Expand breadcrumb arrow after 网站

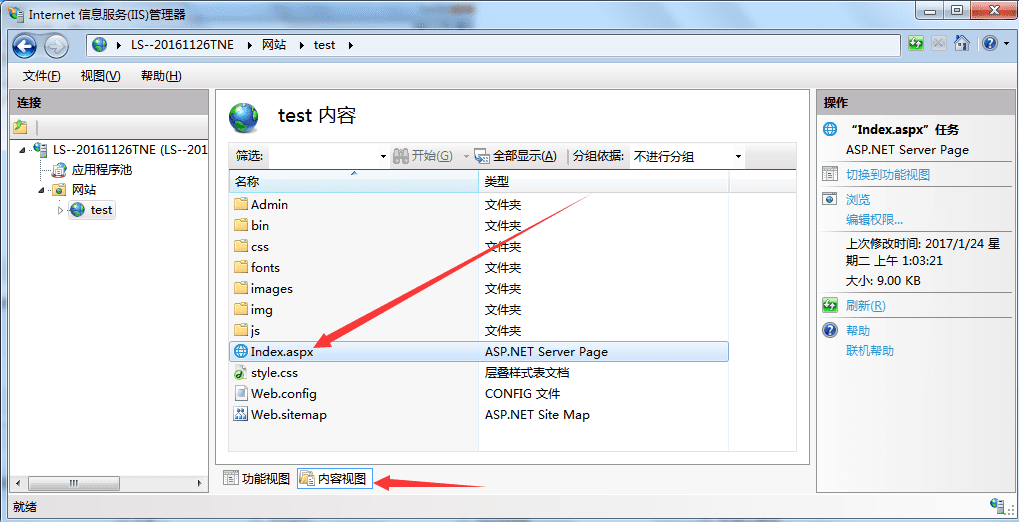[x=301, y=46]
